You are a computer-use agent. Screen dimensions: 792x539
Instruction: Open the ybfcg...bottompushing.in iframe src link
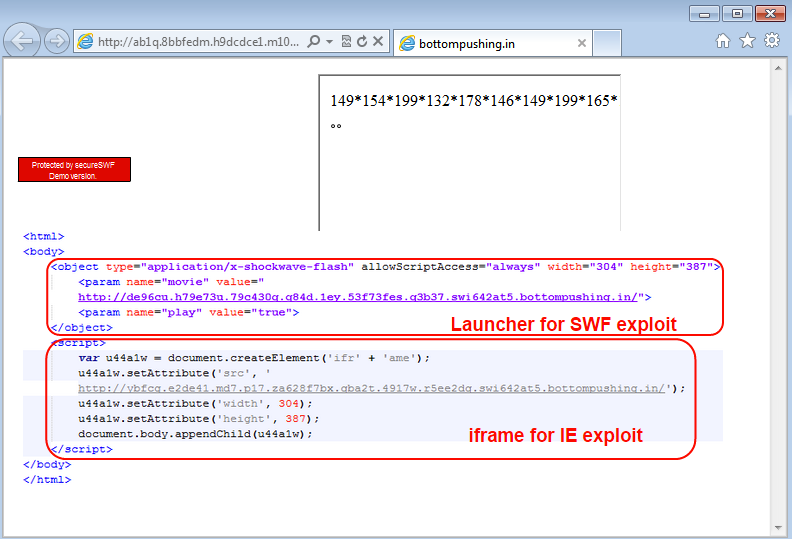[371, 388]
